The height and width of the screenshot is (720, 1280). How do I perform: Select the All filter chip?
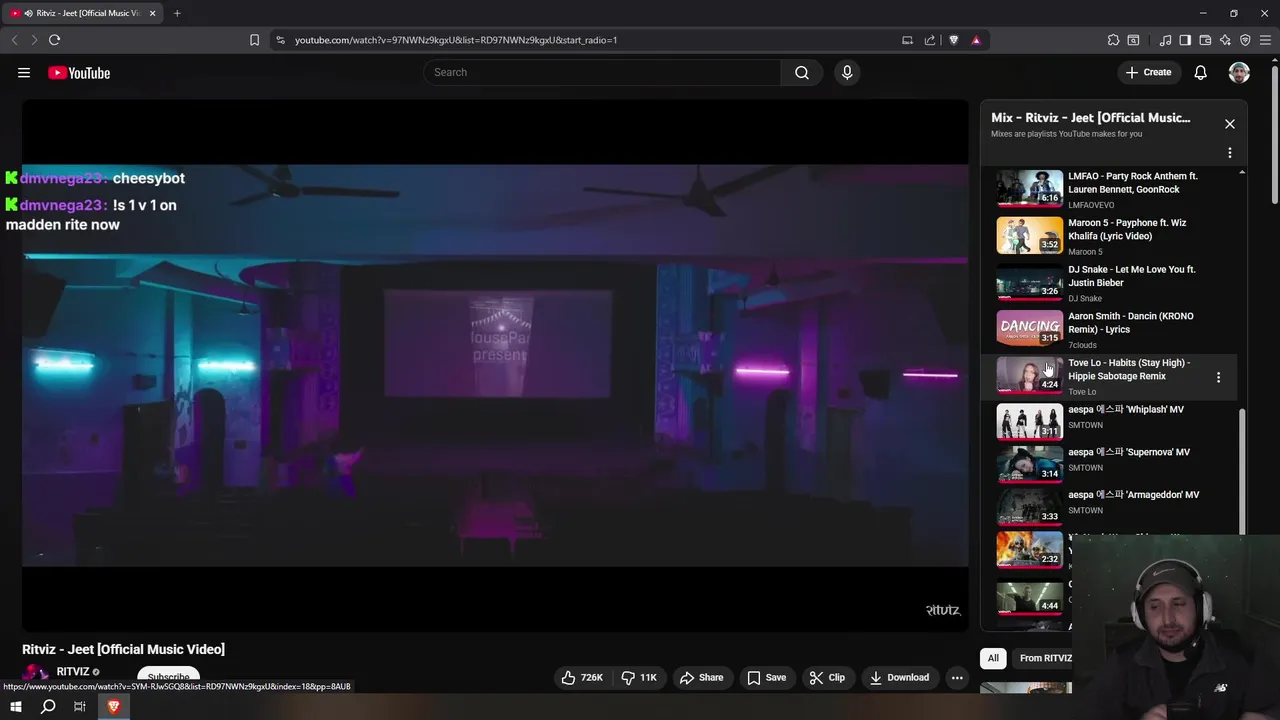click(993, 658)
